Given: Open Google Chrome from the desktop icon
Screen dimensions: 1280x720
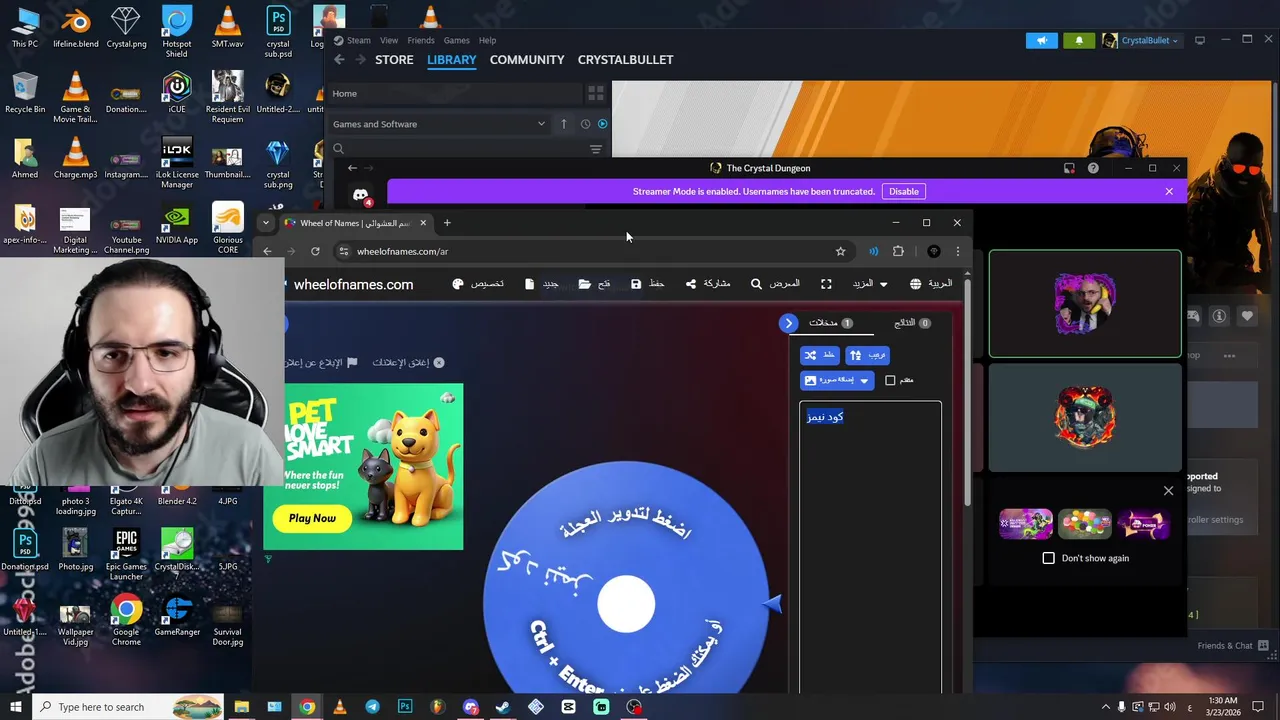Looking at the screenshot, I should point(126,620).
